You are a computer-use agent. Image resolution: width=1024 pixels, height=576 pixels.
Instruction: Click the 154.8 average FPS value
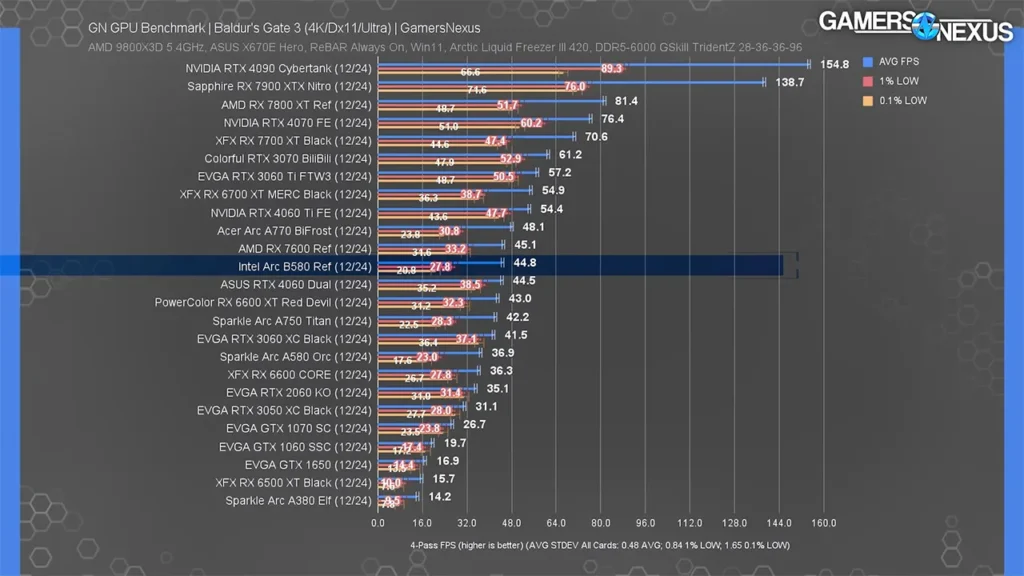click(835, 64)
